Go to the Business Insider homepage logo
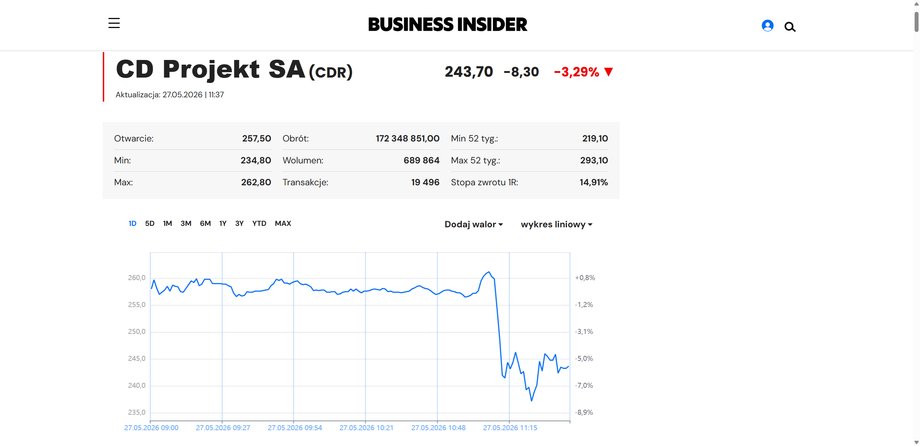This screenshot has height=446, width=920. tap(448, 25)
